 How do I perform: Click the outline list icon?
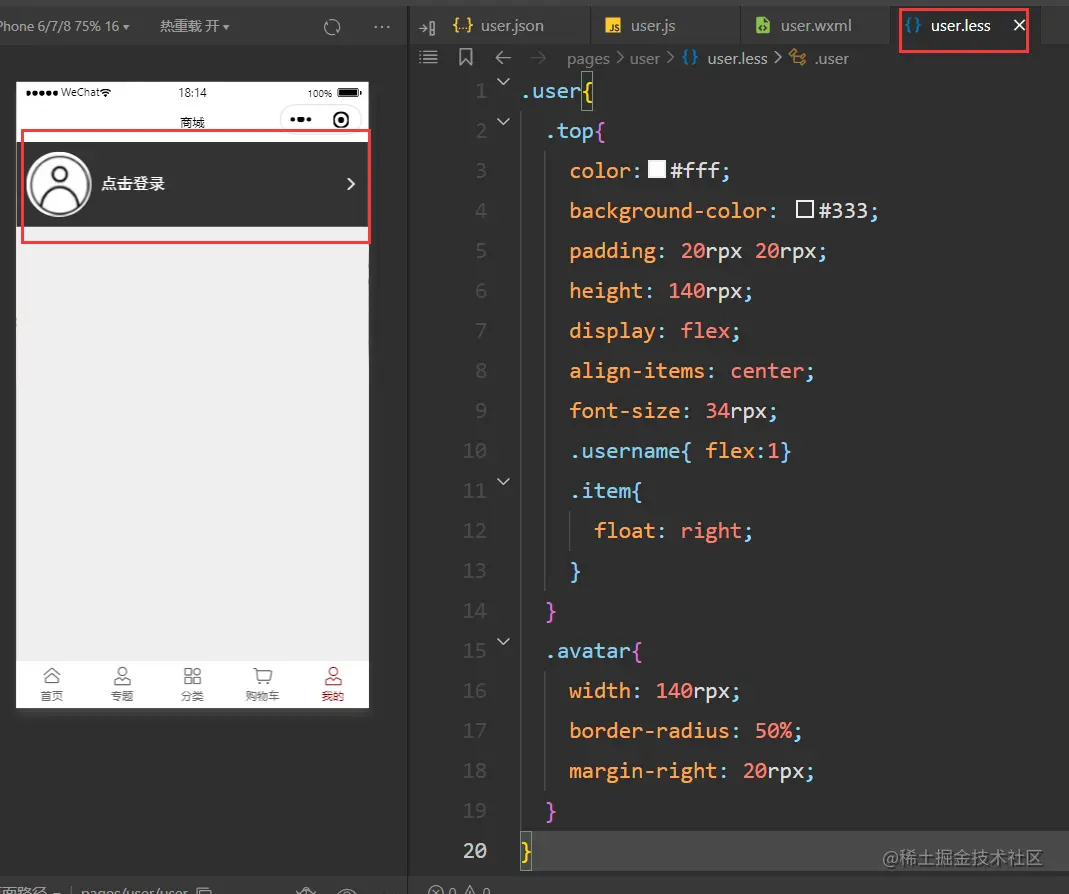(x=428, y=57)
